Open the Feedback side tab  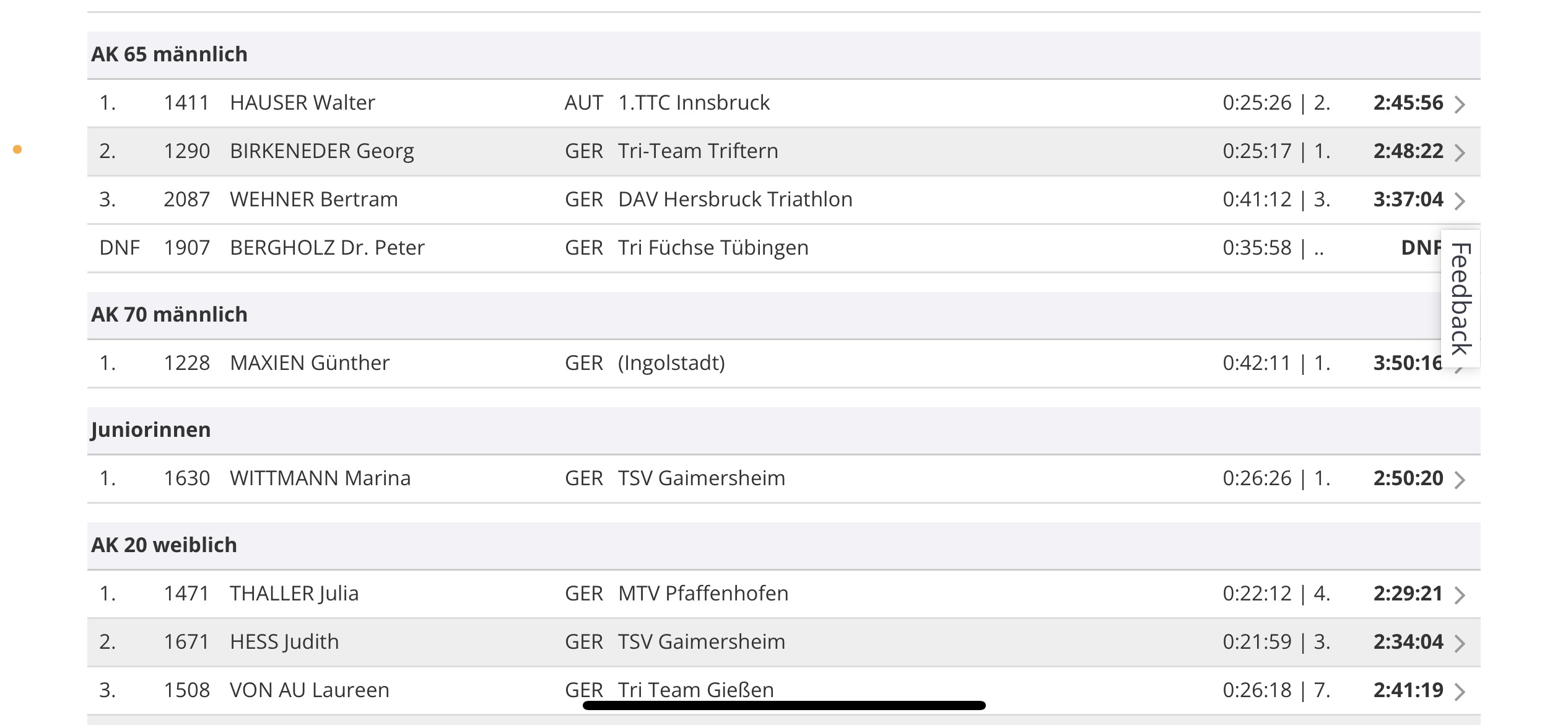point(1461,299)
